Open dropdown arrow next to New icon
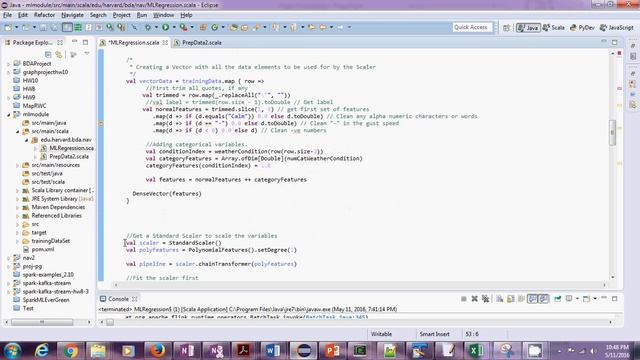The height and width of the screenshot is (360, 640). coord(16,27)
